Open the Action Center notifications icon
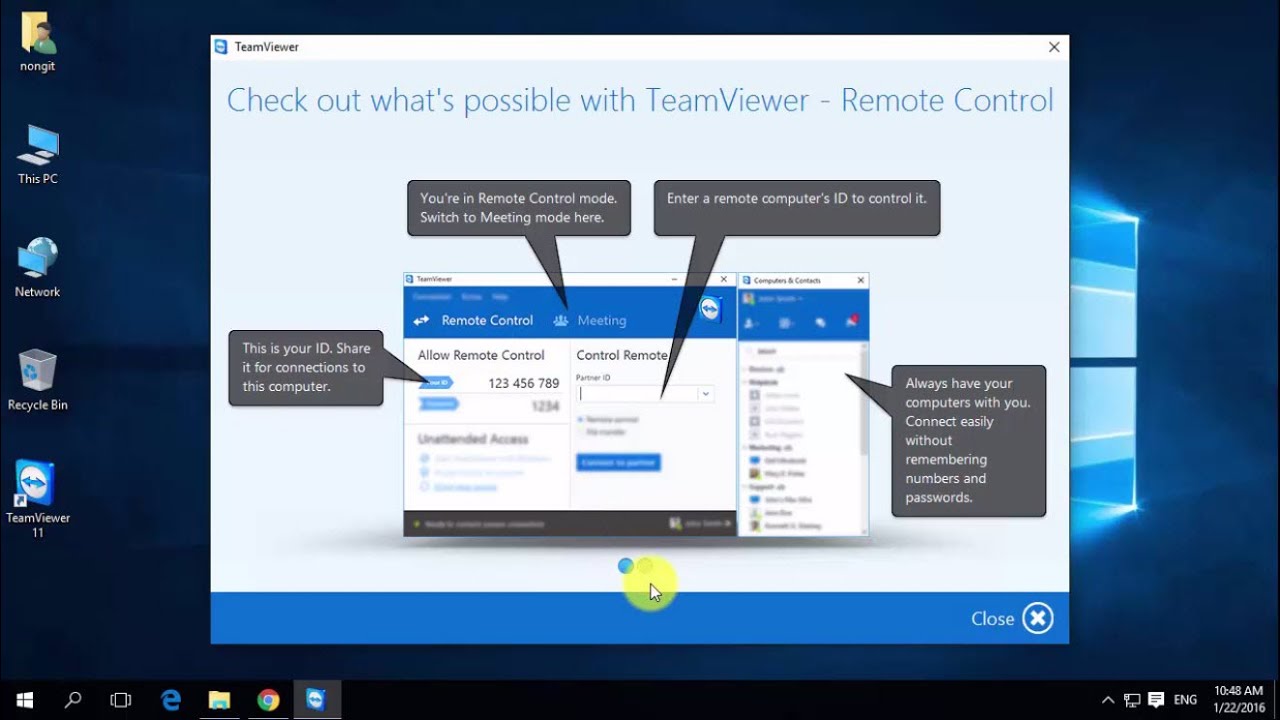Viewport: 1280px width, 720px height. pyautogui.click(x=1156, y=700)
